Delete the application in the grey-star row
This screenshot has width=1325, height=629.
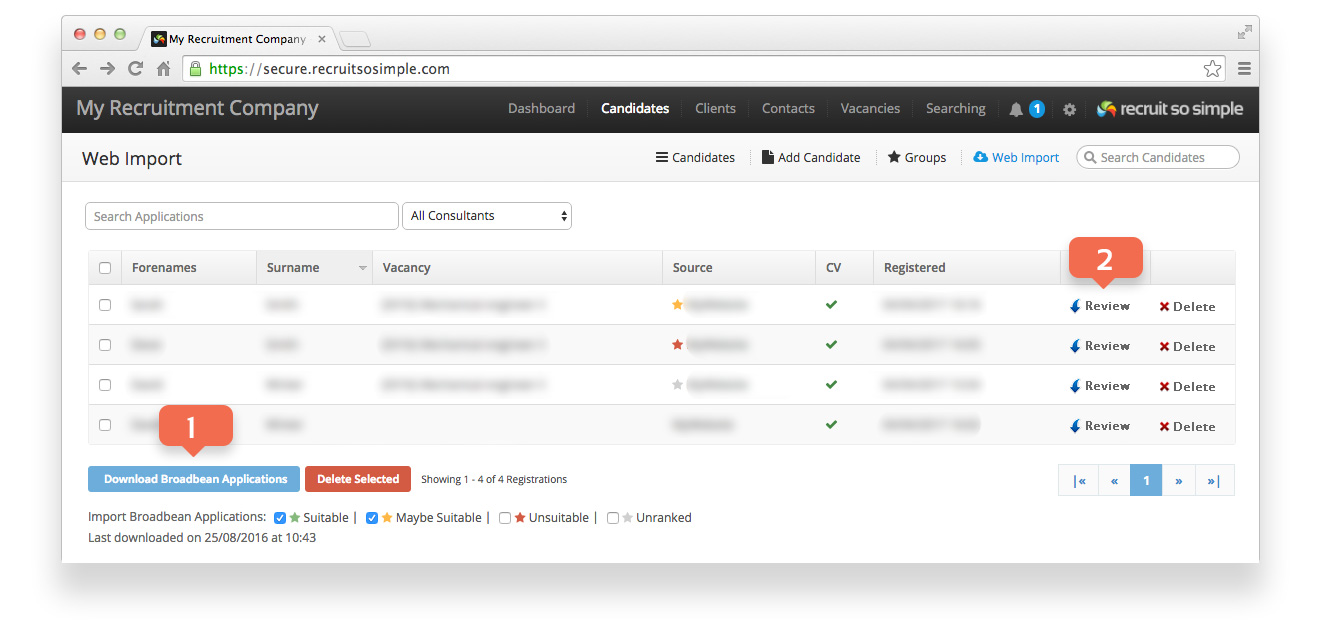1187,387
